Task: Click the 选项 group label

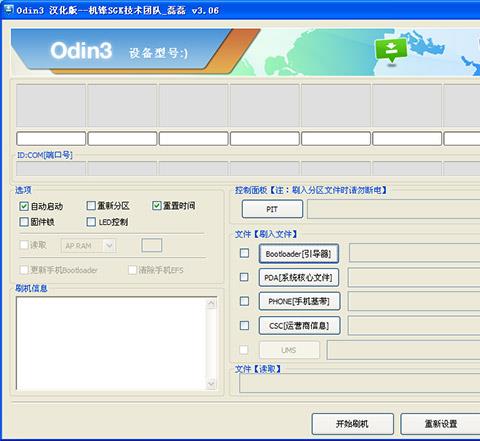Action: 23,190
